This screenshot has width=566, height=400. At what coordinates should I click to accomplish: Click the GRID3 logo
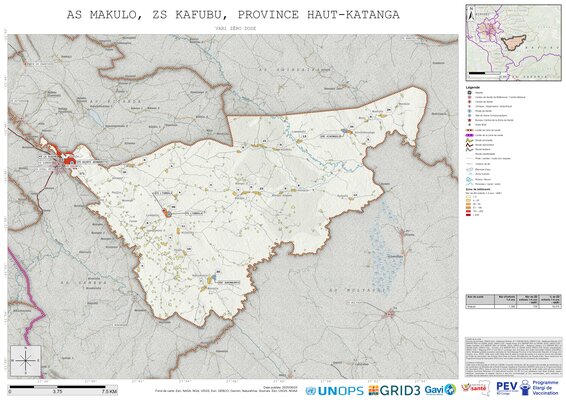(394, 391)
